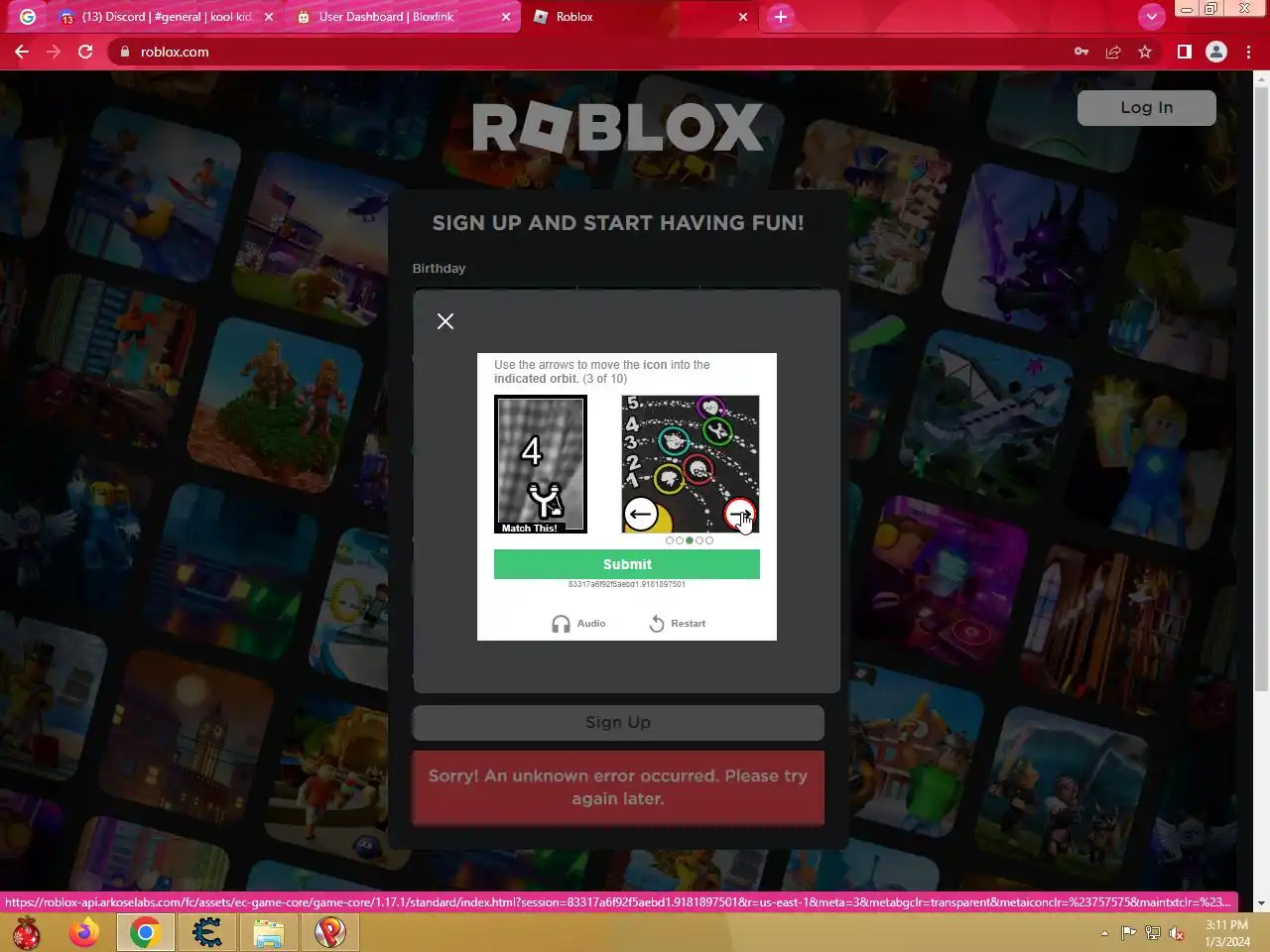
Task: Click the session ID text under Submit
Action: coord(627,584)
